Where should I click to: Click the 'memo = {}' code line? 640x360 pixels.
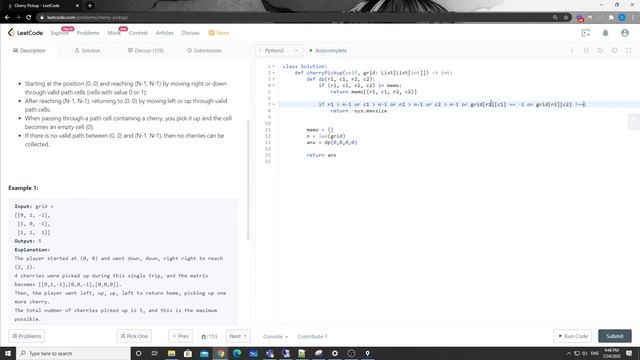coord(320,130)
